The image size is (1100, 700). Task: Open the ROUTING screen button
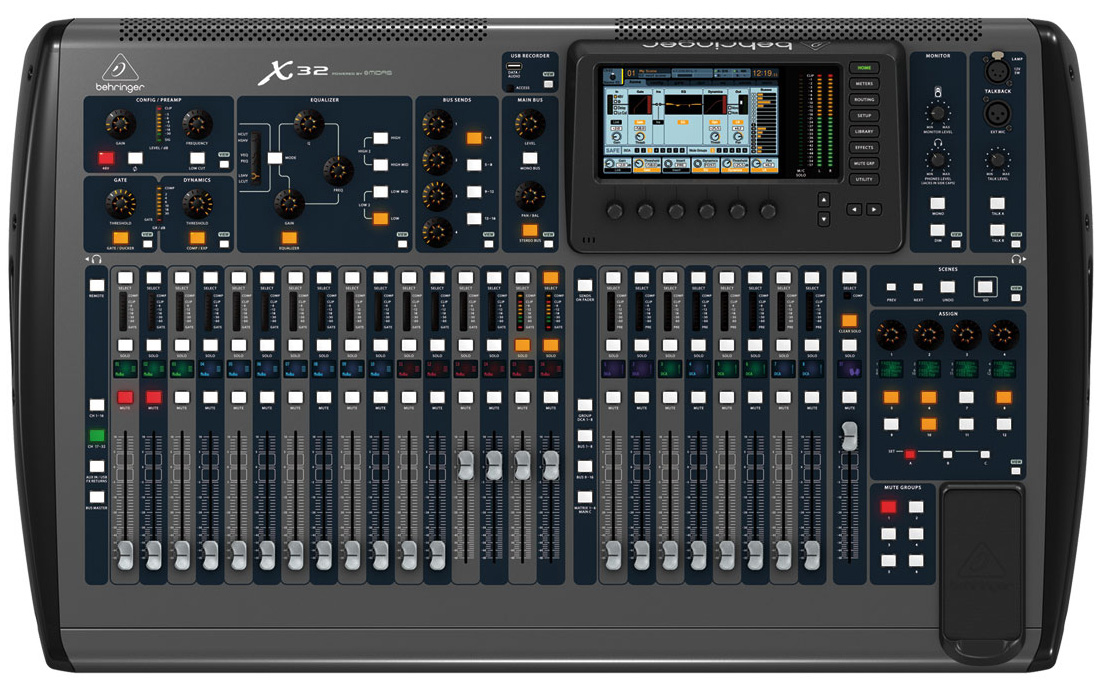pyautogui.click(x=864, y=100)
